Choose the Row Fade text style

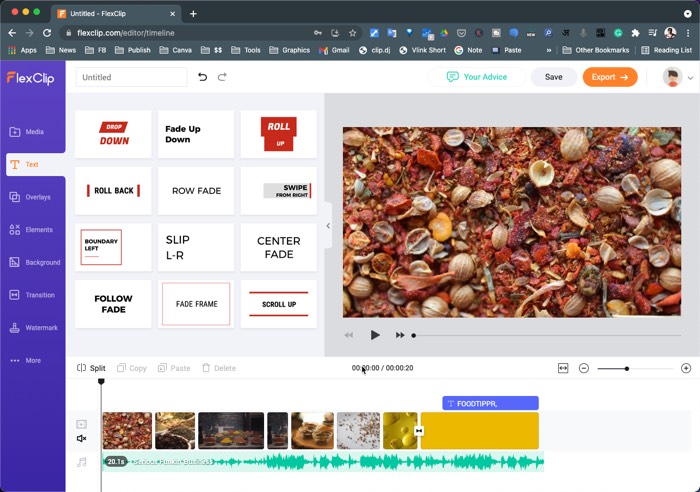[196, 191]
